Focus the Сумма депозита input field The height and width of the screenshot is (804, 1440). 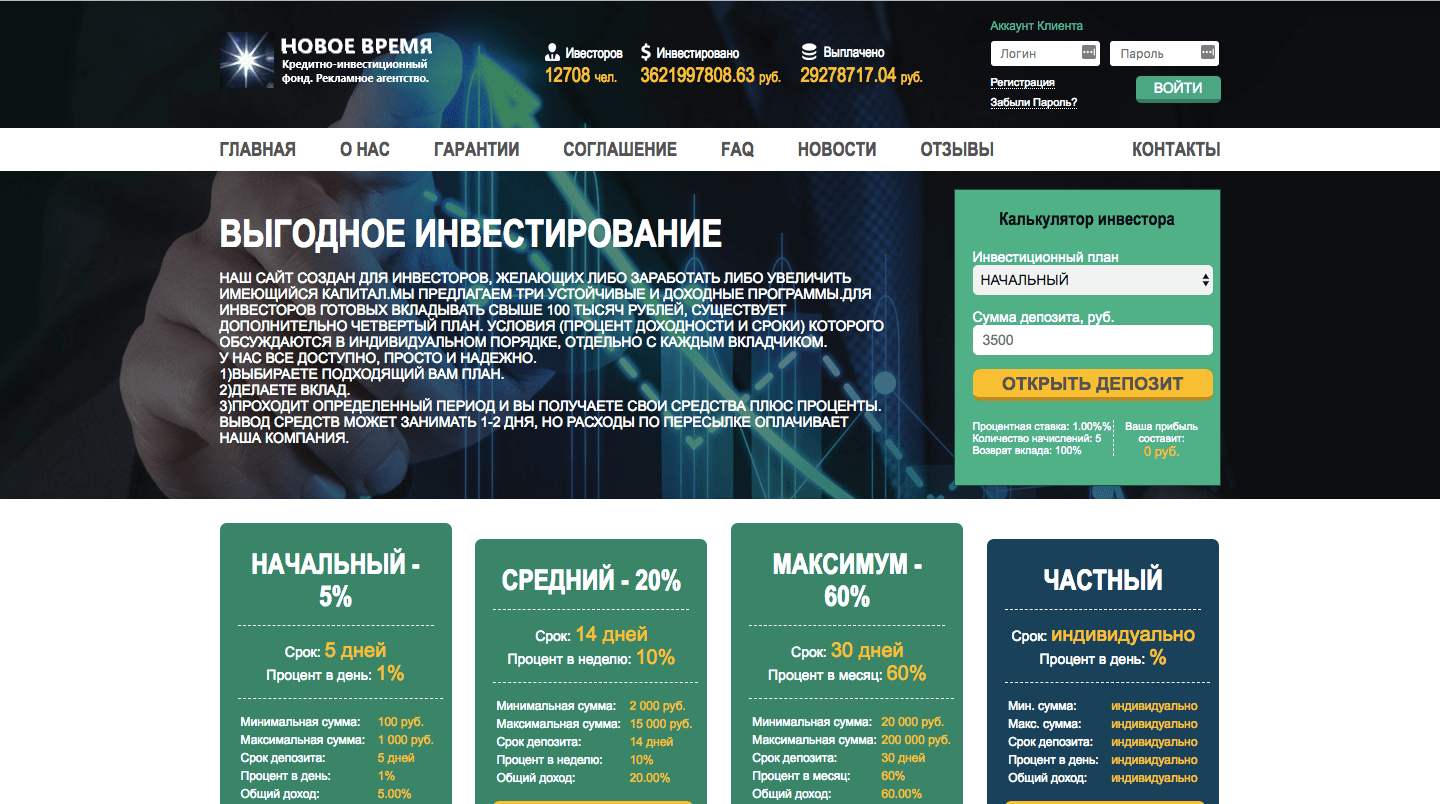coord(1092,340)
